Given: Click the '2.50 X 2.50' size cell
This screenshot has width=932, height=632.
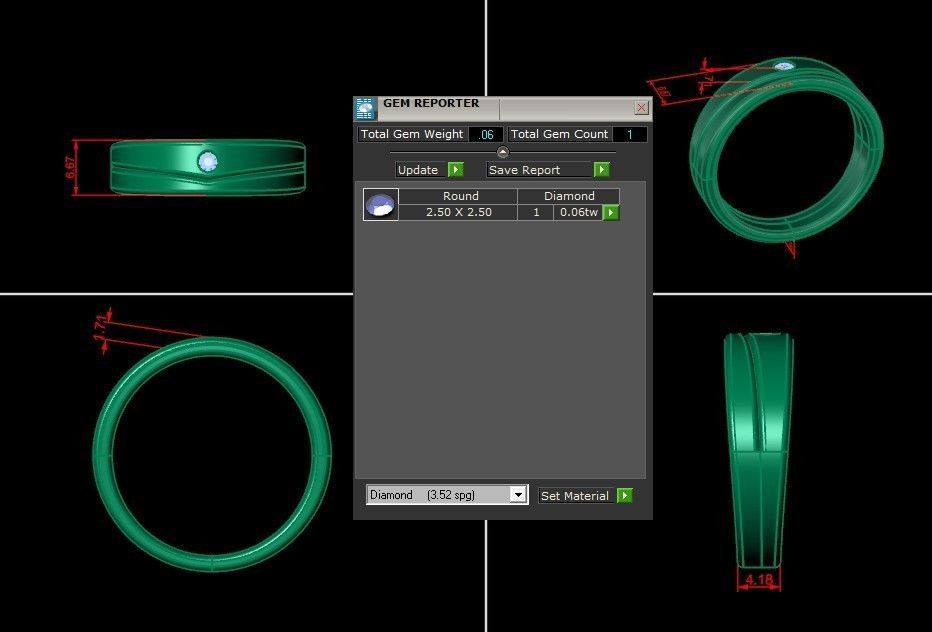Looking at the screenshot, I should point(458,212).
